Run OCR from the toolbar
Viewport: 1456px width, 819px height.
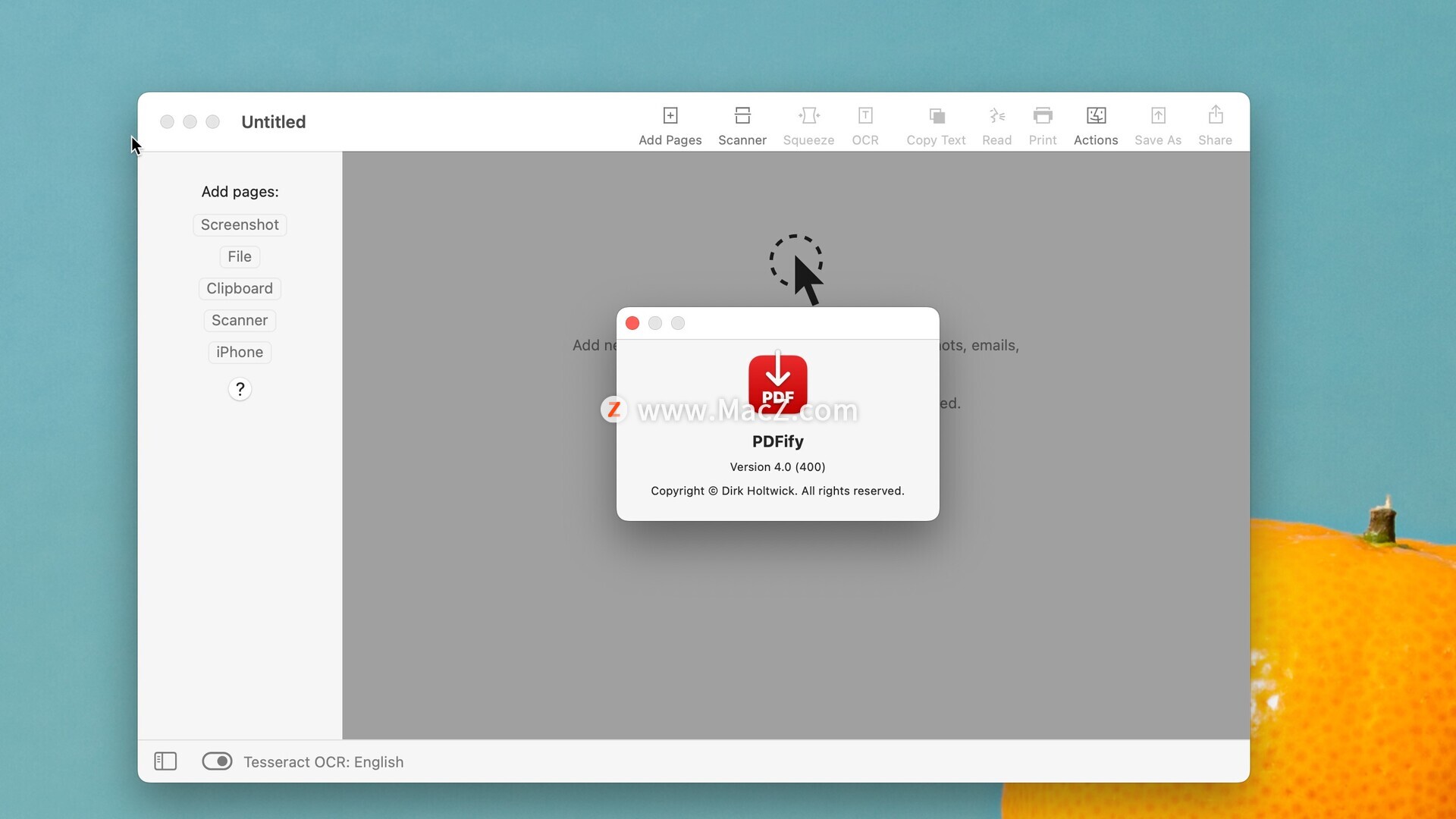[x=865, y=125]
